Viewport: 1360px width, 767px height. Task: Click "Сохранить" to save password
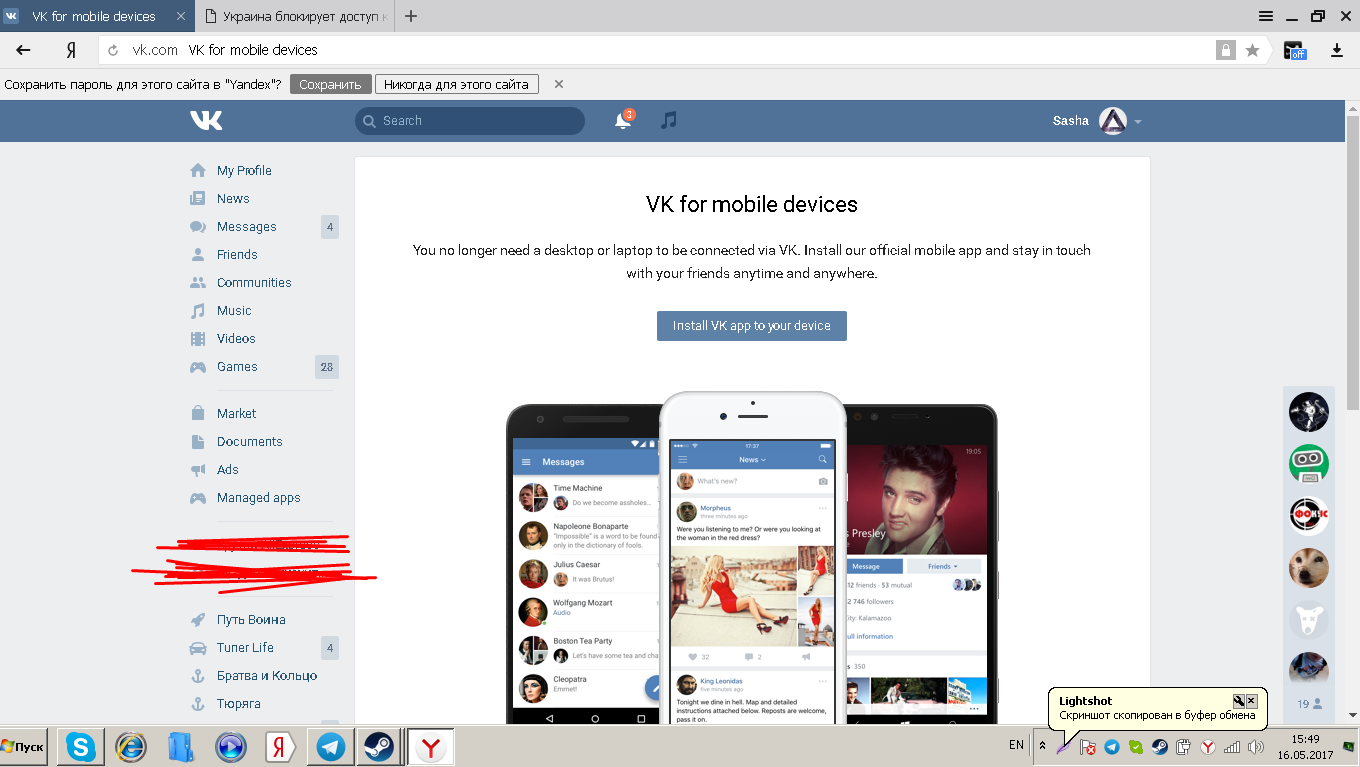click(x=331, y=84)
